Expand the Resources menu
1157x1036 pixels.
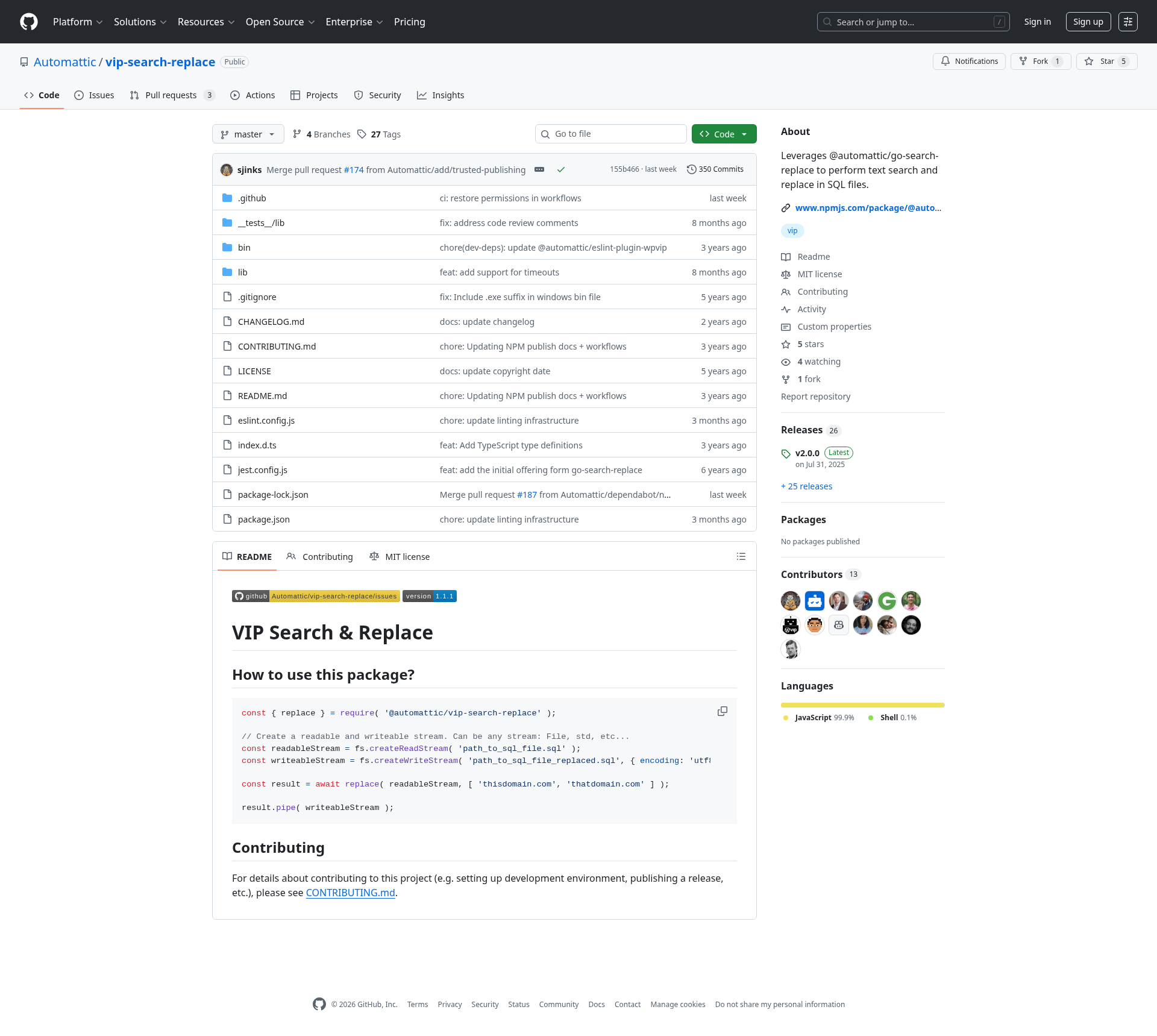(206, 22)
